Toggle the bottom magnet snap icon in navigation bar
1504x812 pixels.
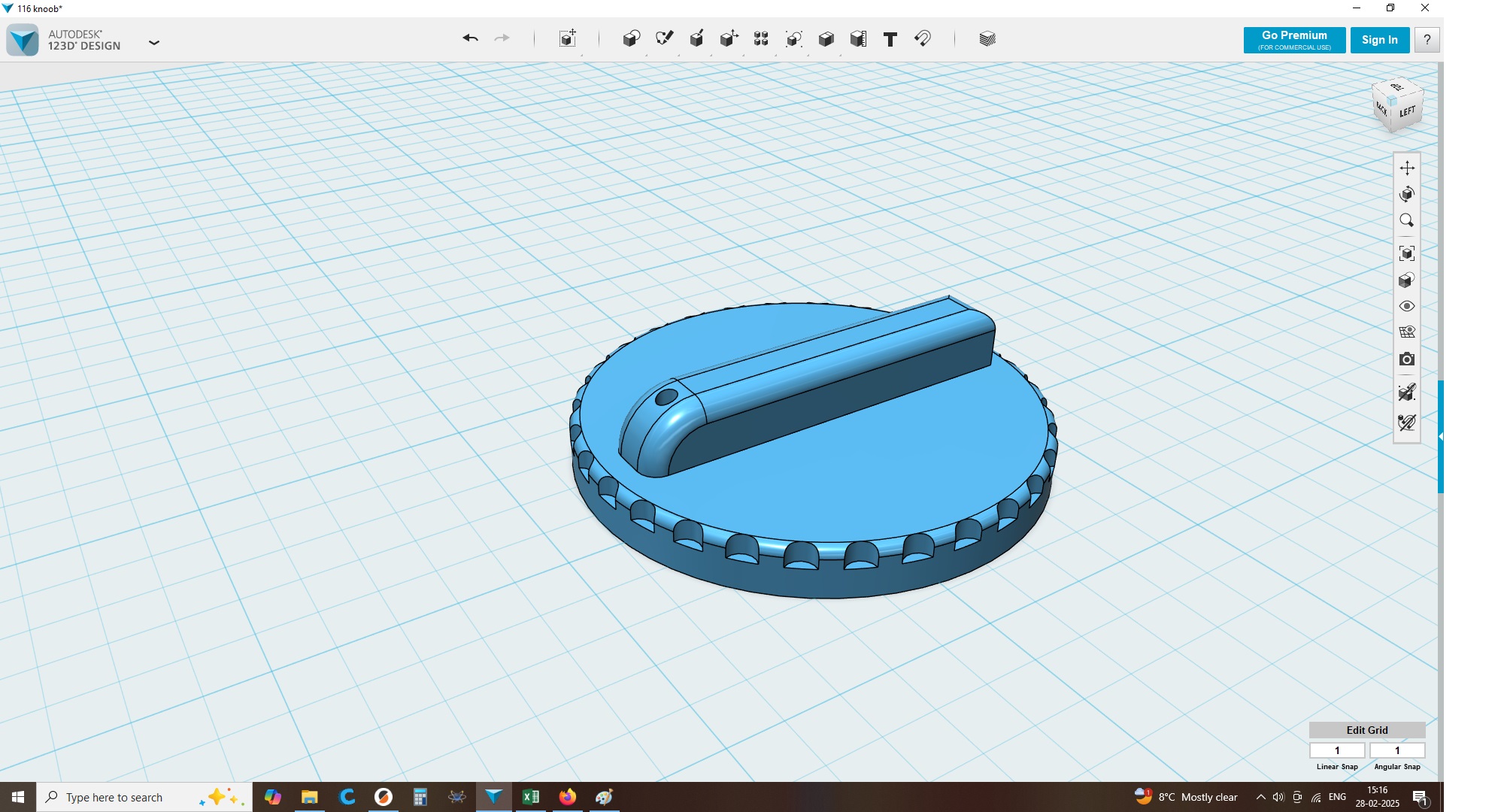coord(1406,423)
